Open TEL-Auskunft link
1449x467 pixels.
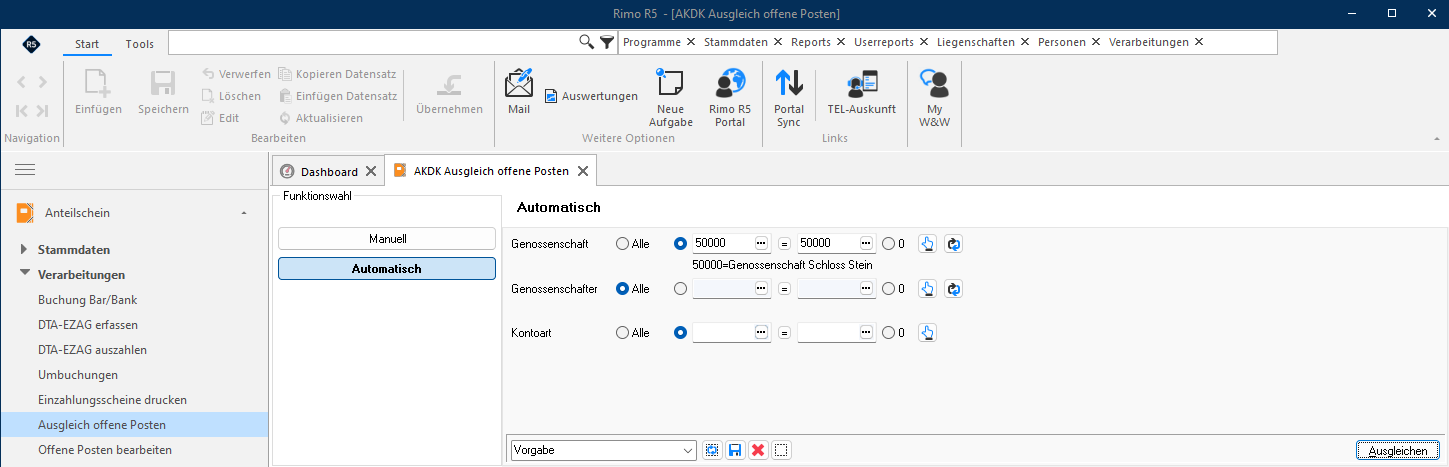click(861, 92)
